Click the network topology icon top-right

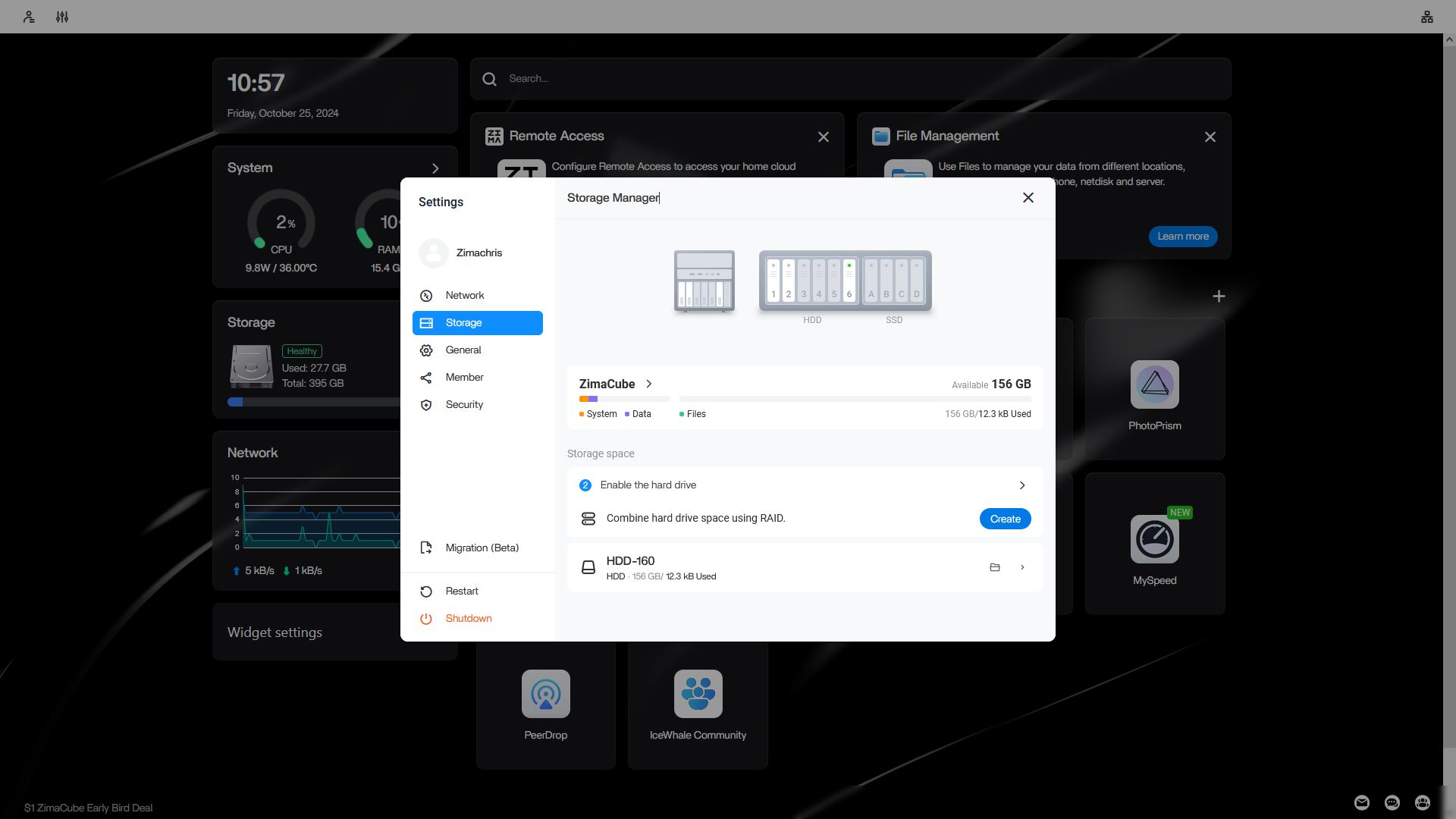pos(1426,17)
